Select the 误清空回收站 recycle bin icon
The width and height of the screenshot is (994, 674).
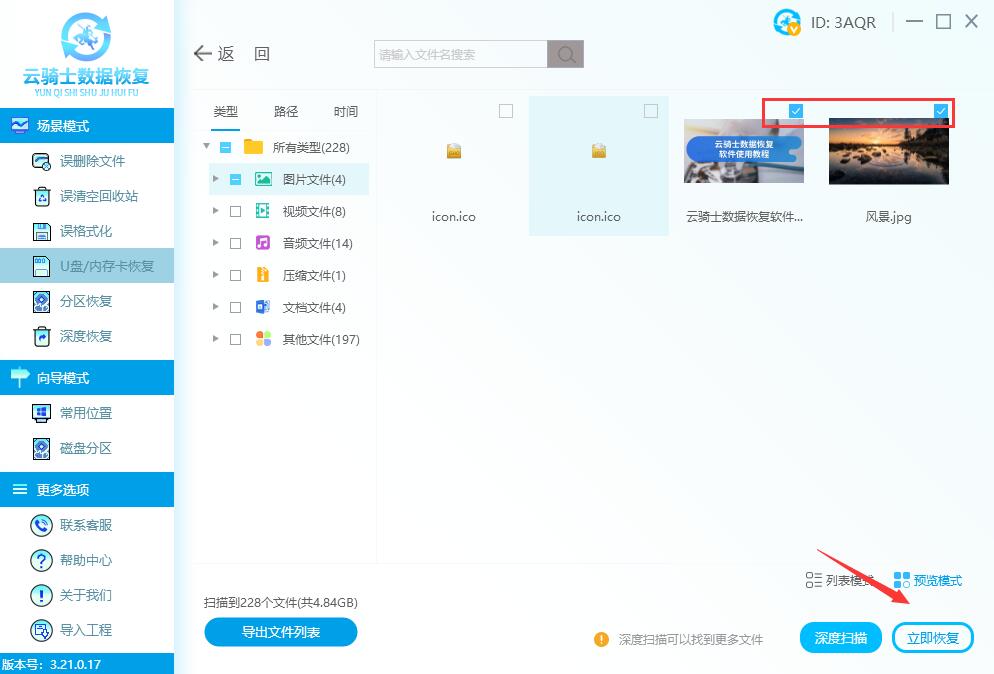pyautogui.click(x=41, y=196)
